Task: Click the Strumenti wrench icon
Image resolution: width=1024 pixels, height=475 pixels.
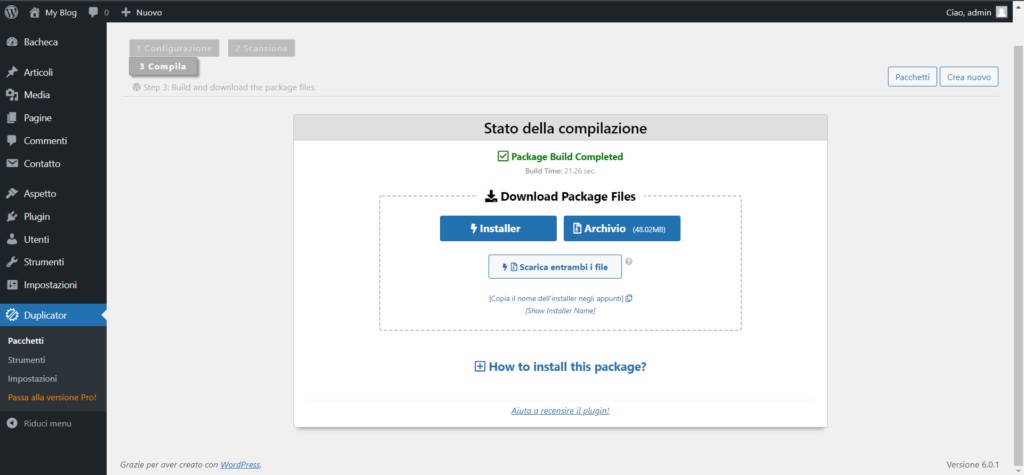Action: (12, 263)
